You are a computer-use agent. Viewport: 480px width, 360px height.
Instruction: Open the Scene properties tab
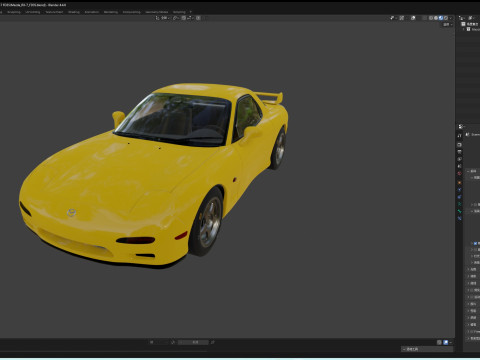pyautogui.click(x=460, y=166)
